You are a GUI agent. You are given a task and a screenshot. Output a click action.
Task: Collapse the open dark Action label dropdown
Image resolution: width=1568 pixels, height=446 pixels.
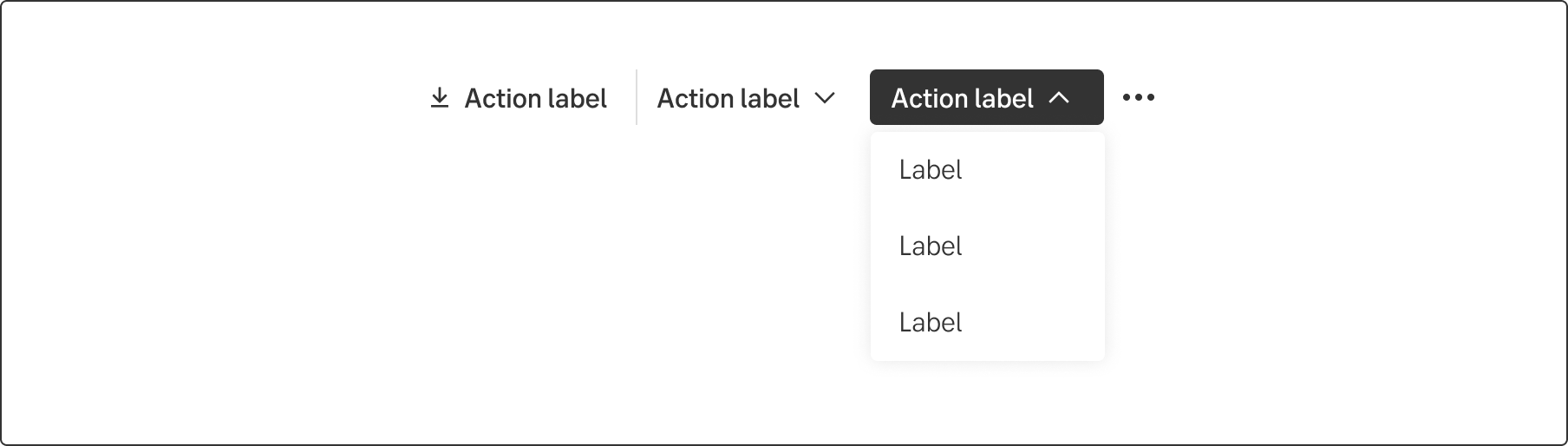[986, 98]
